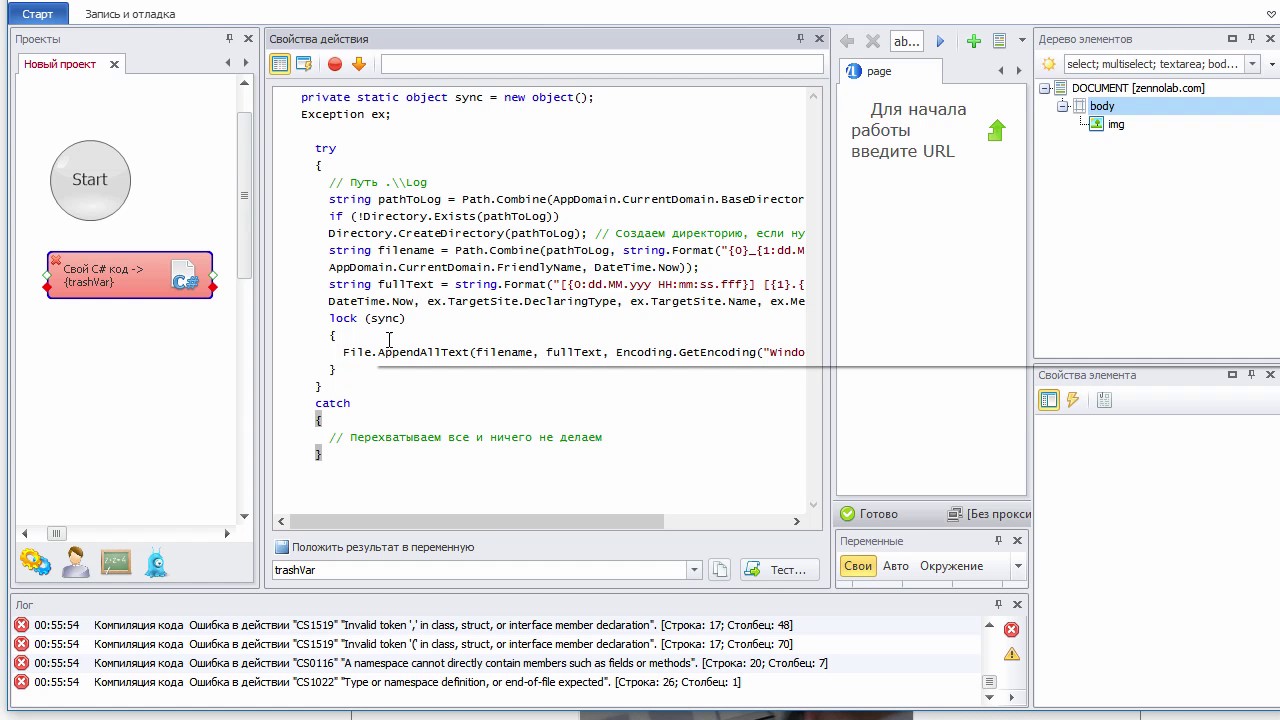Click browser stop X icon
Screen dimensions: 1280x720
[873, 41]
